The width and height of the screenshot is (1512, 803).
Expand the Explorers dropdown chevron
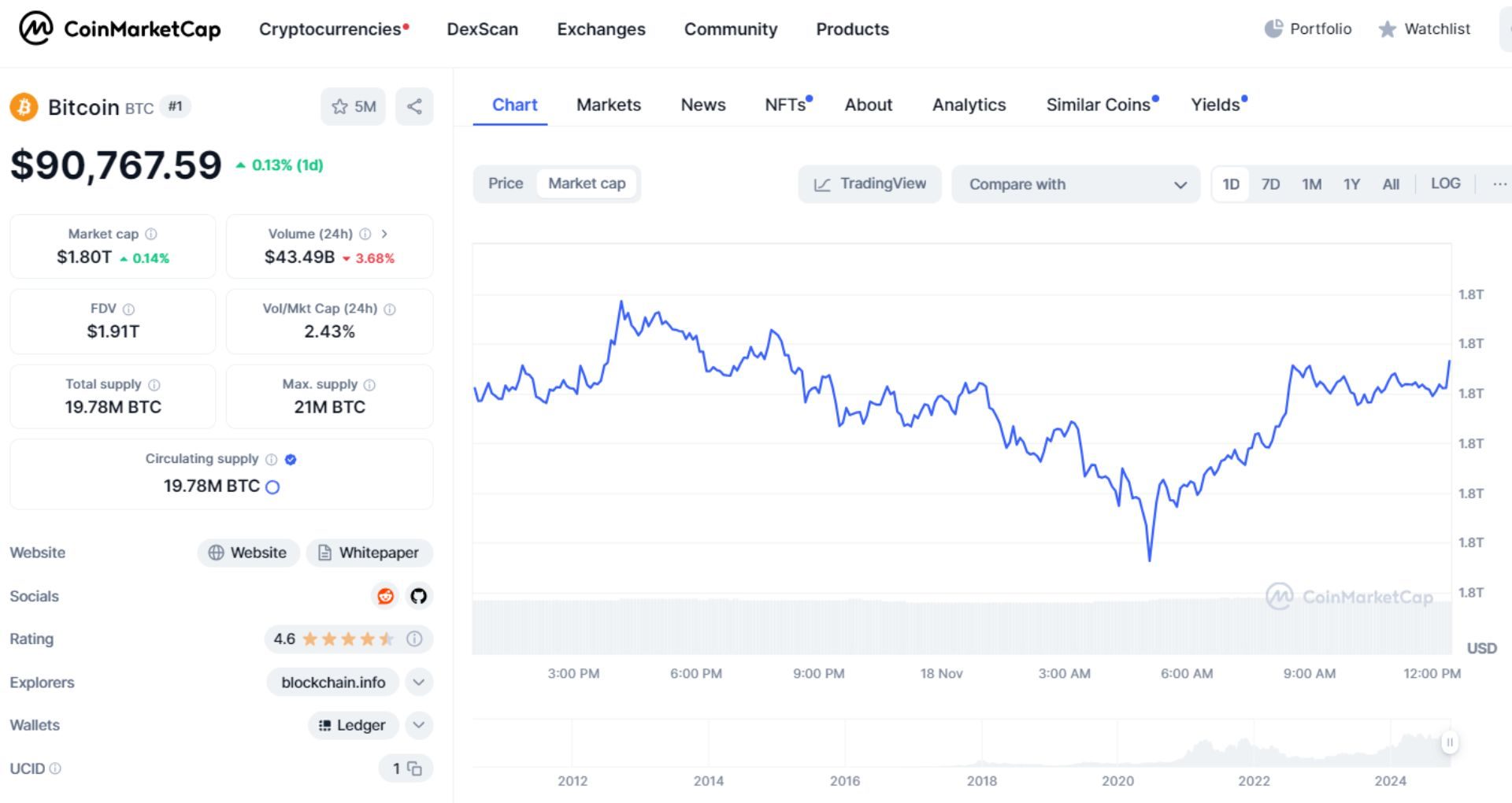(418, 682)
